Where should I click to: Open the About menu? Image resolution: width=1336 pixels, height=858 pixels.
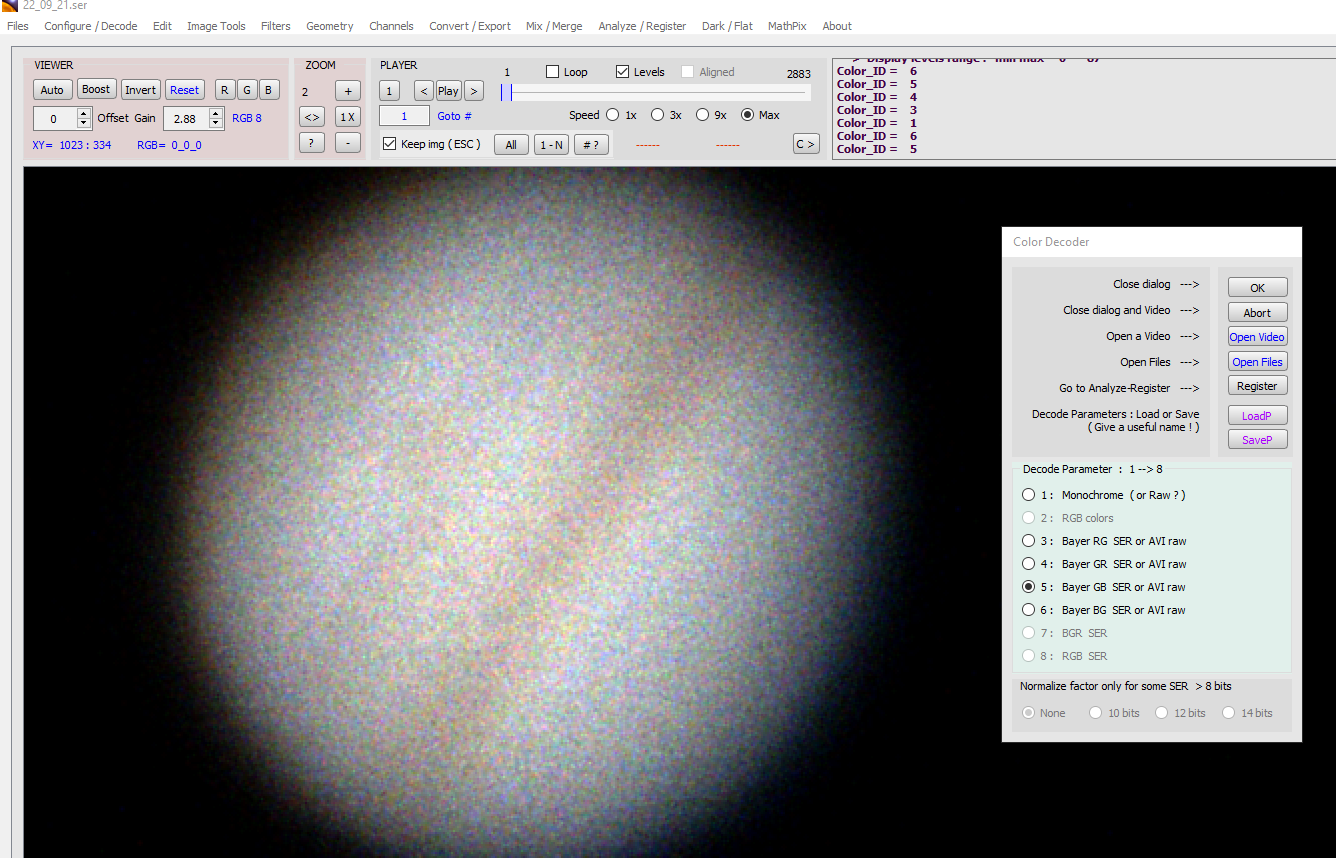(x=837, y=26)
